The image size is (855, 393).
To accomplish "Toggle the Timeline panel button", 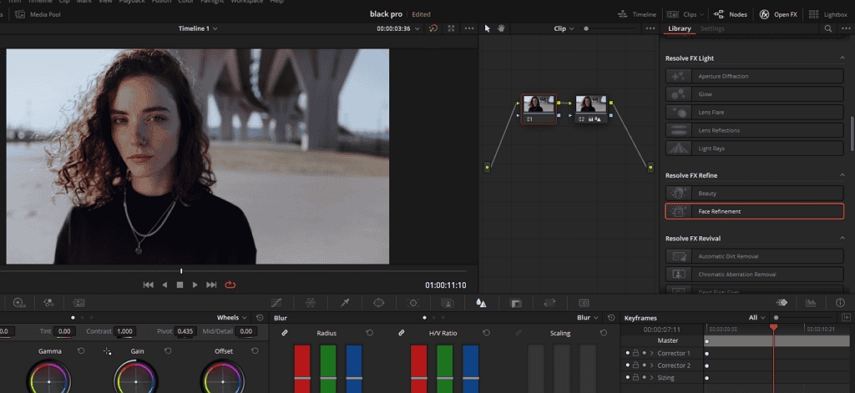I will pos(637,14).
